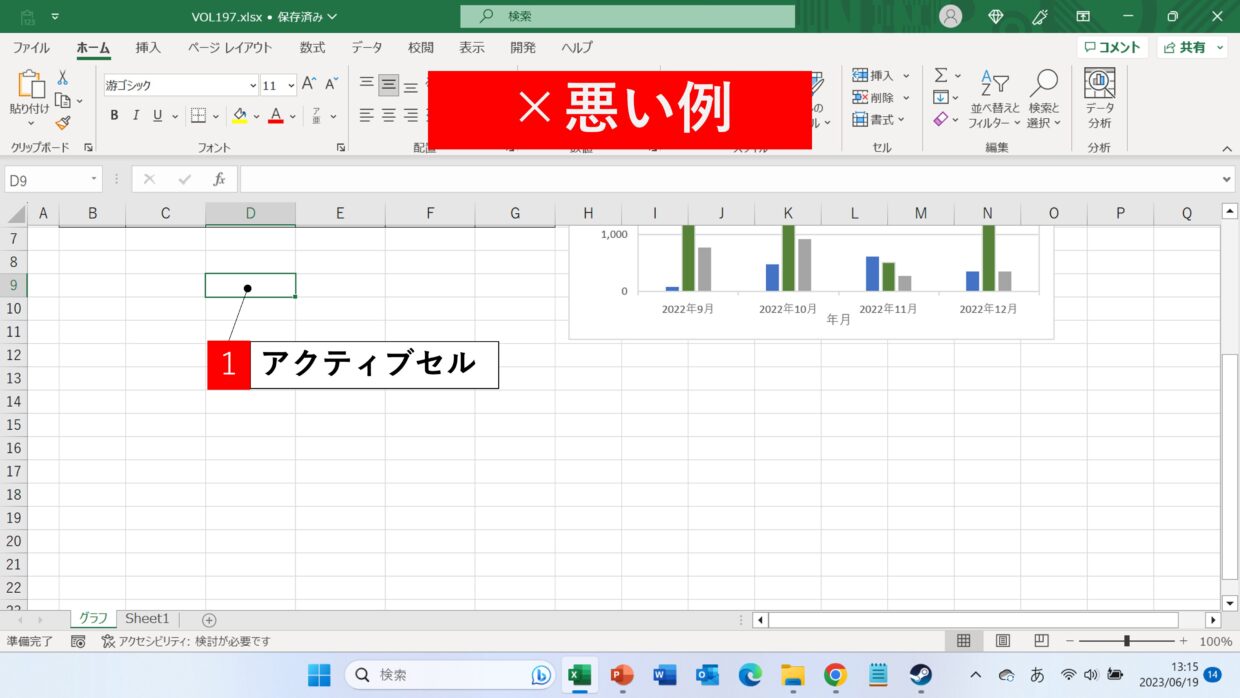1240x698 pixels.
Task: Select the Format Painter brush icon
Action: [62, 123]
